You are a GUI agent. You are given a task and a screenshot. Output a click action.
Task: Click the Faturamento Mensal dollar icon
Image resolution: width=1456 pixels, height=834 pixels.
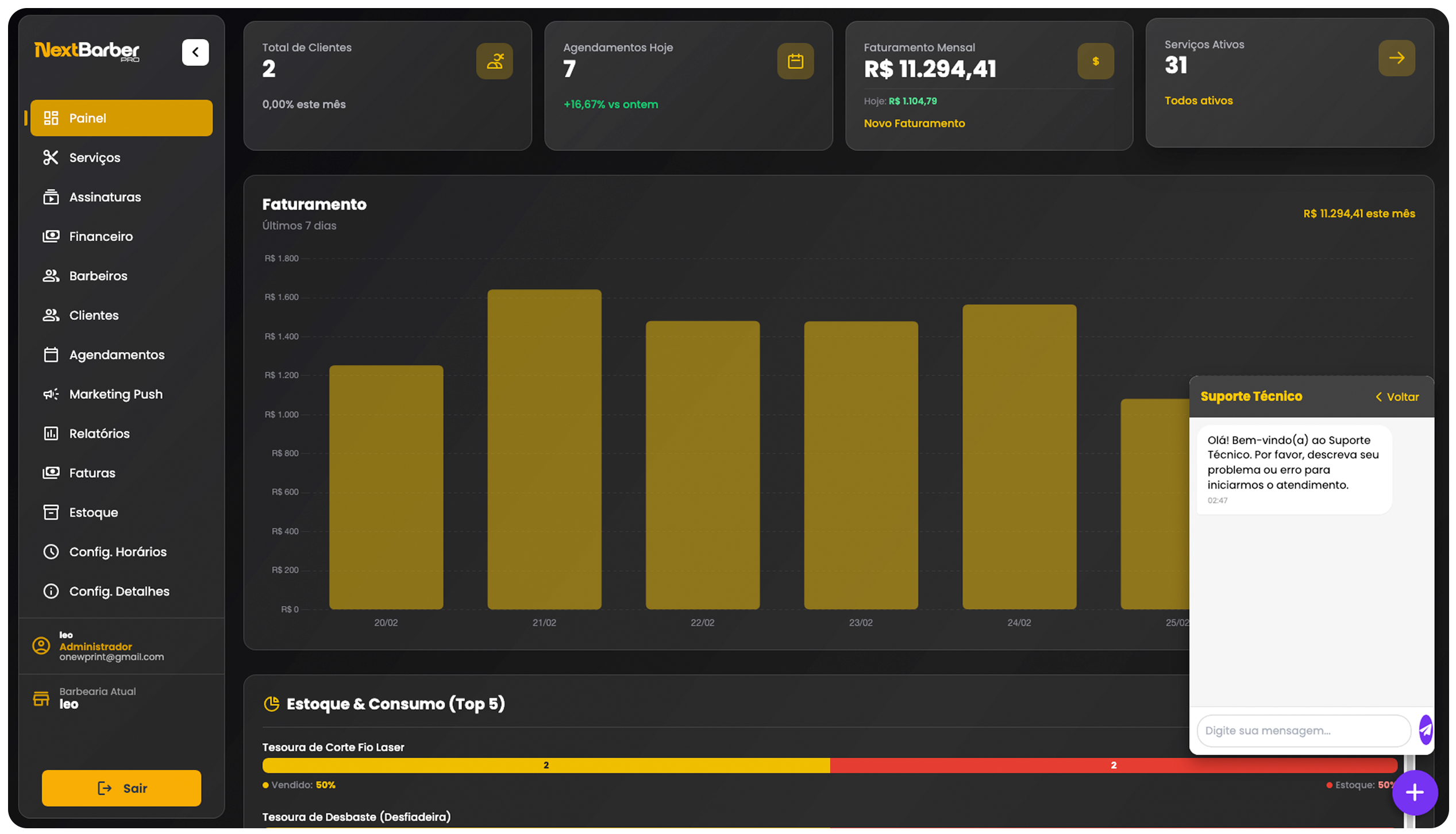click(1095, 61)
